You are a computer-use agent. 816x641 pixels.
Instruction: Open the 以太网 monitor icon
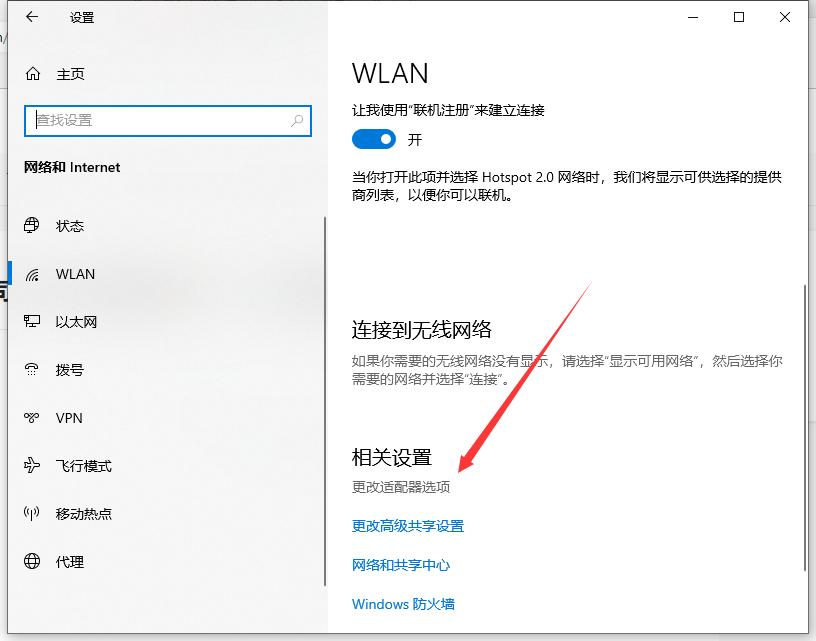[32, 322]
